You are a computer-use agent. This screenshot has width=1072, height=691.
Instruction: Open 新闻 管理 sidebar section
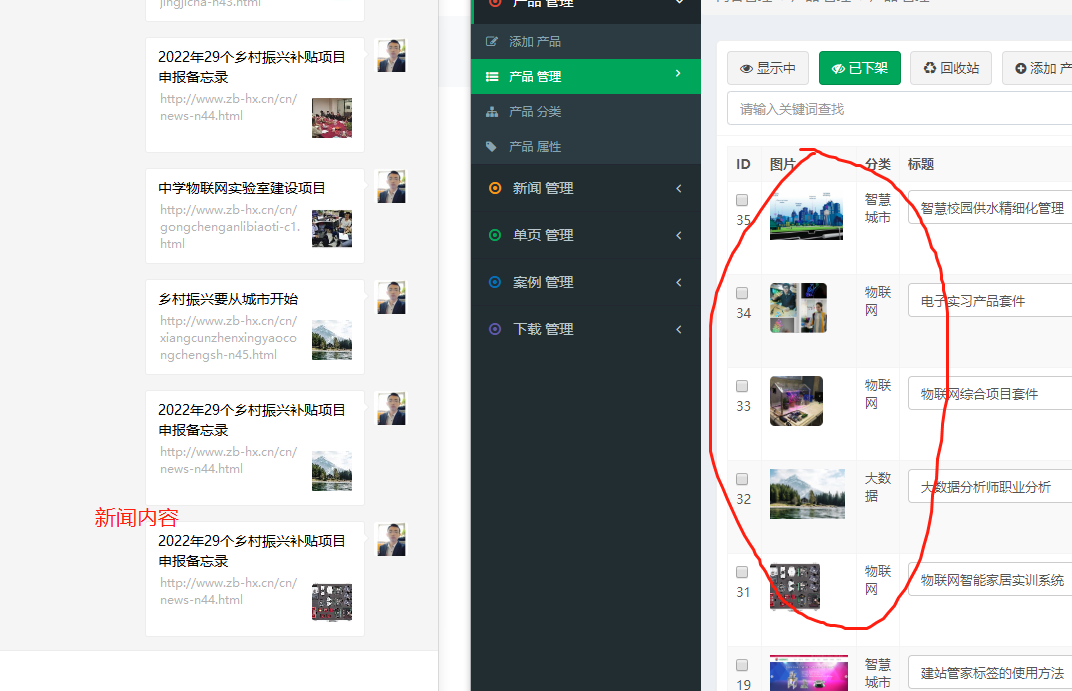(586, 188)
